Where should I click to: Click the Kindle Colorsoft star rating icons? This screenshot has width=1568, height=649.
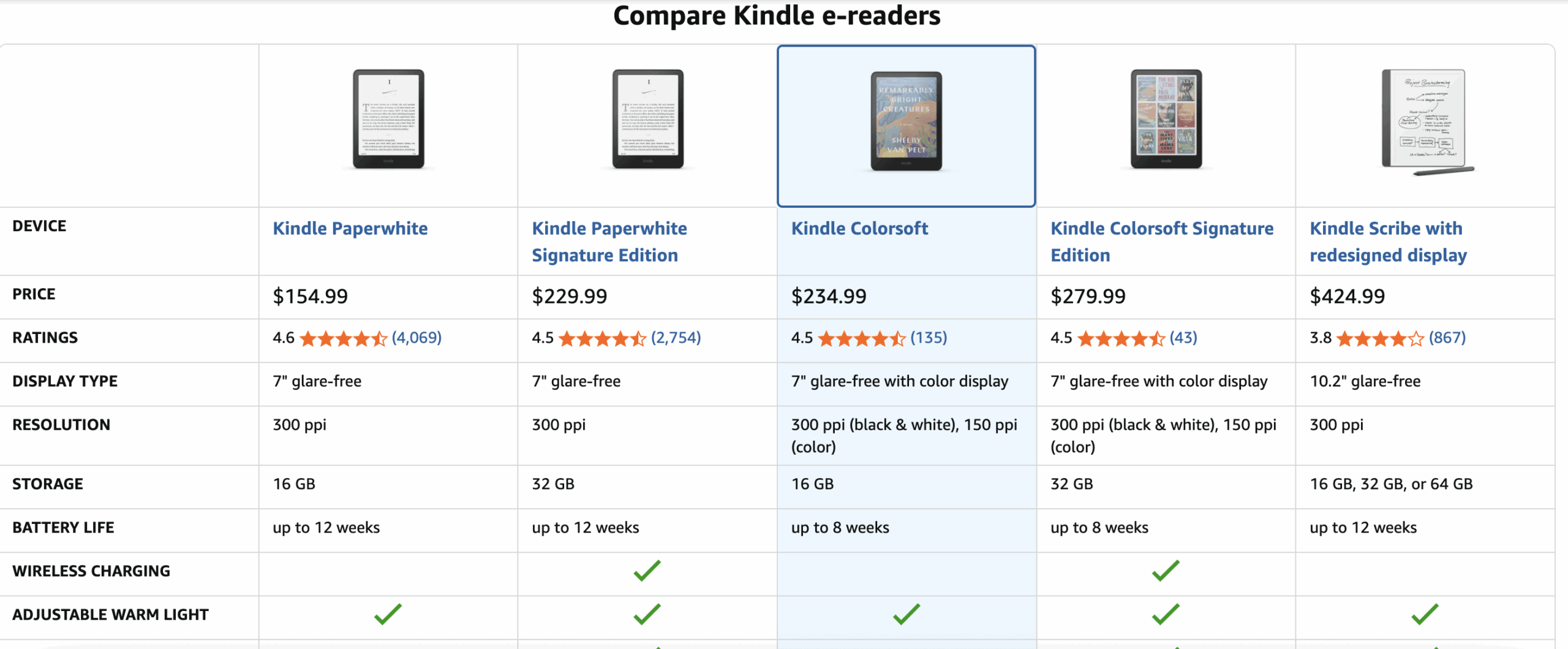pos(862,338)
